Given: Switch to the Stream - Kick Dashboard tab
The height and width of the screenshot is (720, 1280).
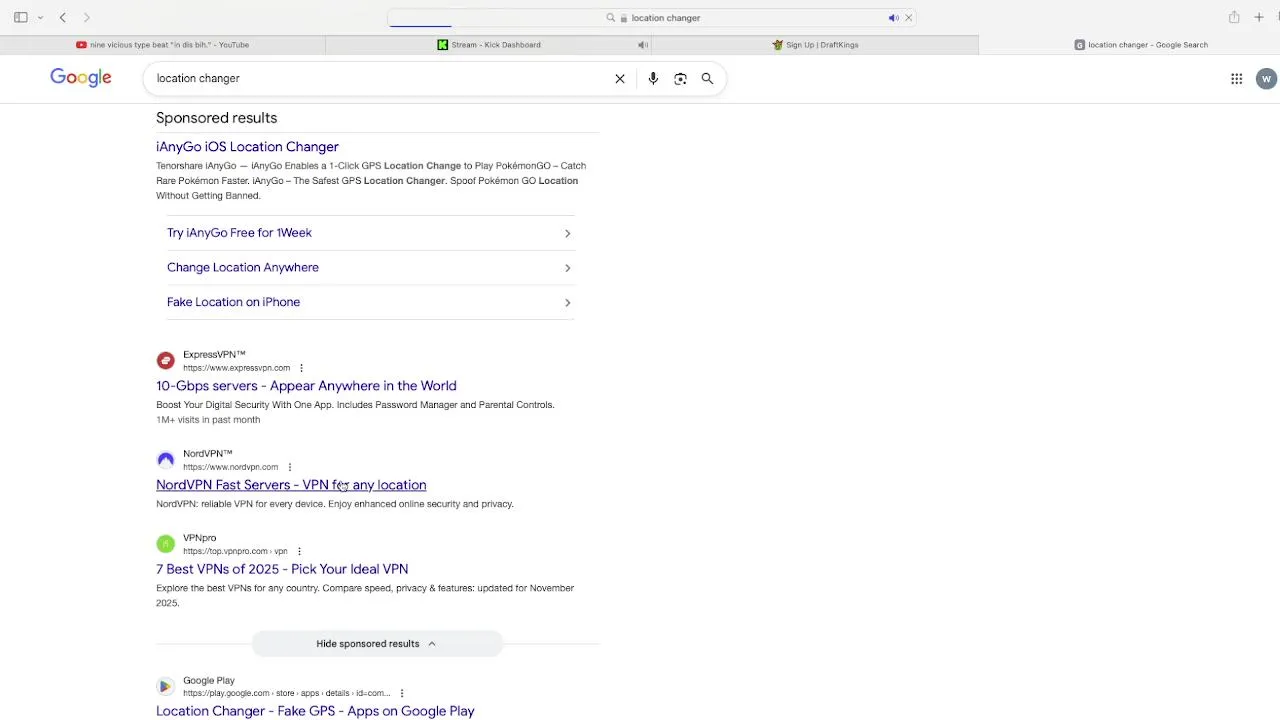Looking at the screenshot, I should [489, 45].
